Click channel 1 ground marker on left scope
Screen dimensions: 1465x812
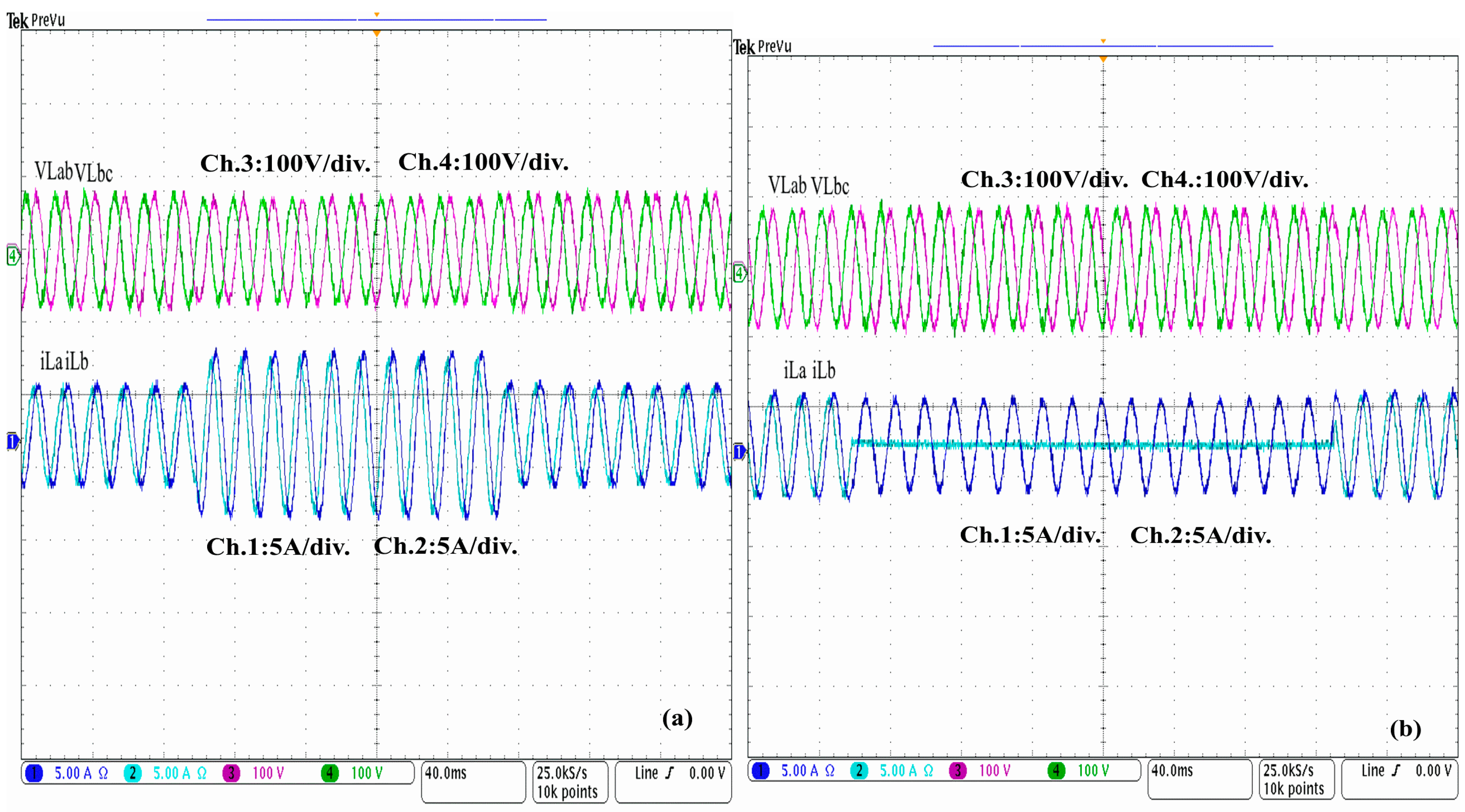pos(13,441)
